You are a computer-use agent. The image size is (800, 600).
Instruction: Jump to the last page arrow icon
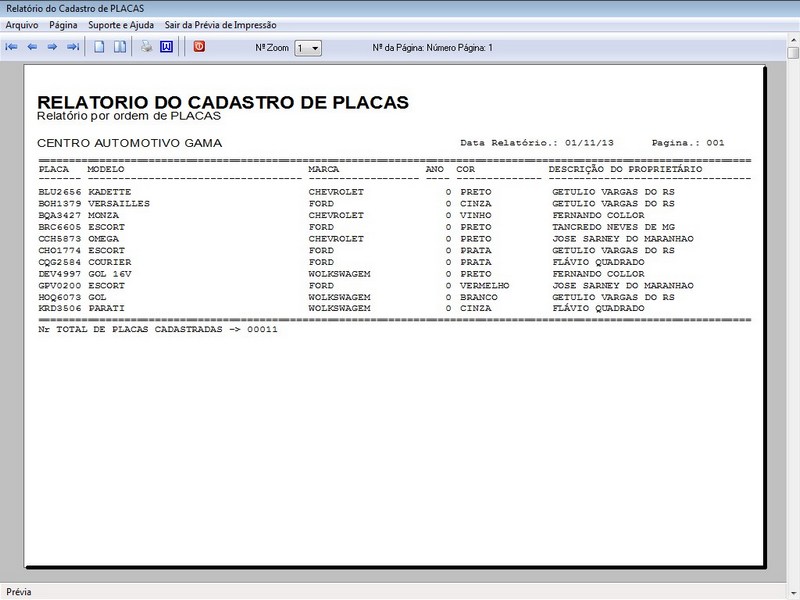point(73,47)
